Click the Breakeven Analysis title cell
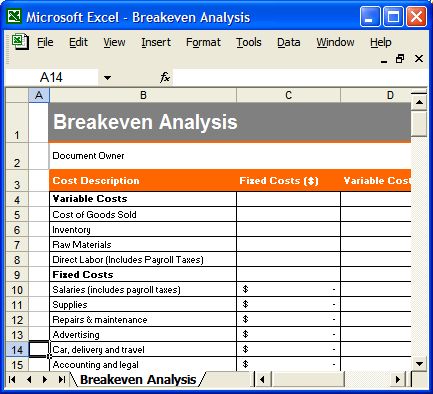This screenshot has width=433, height=394. [230, 122]
